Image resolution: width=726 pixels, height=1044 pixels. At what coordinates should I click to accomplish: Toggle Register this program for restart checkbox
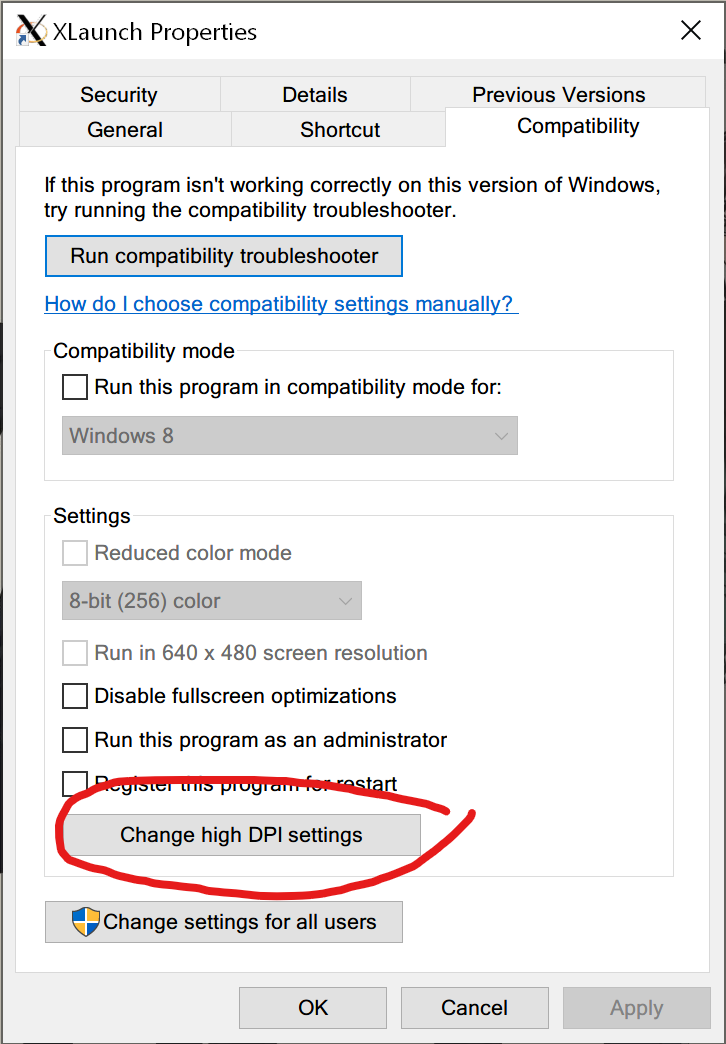click(75, 783)
